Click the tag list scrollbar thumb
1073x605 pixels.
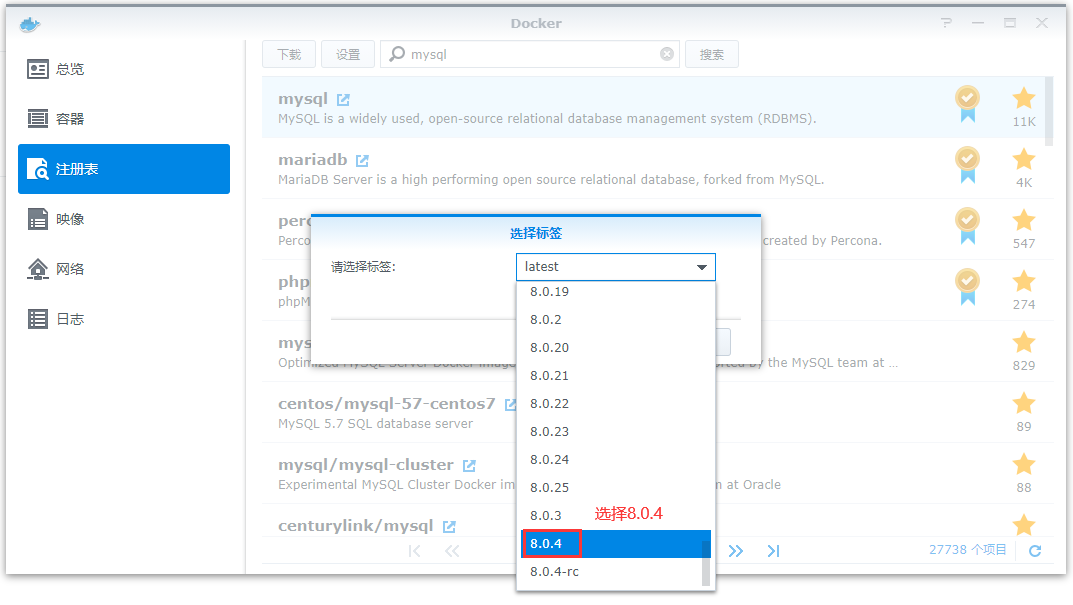point(706,563)
